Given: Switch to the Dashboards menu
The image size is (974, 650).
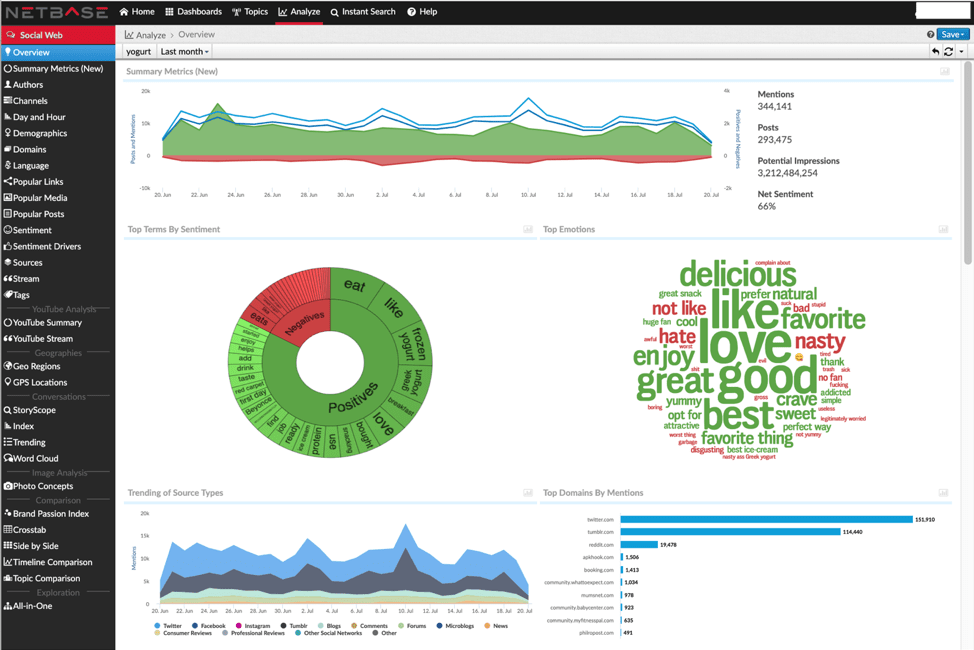Looking at the screenshot, I should 194,12.
